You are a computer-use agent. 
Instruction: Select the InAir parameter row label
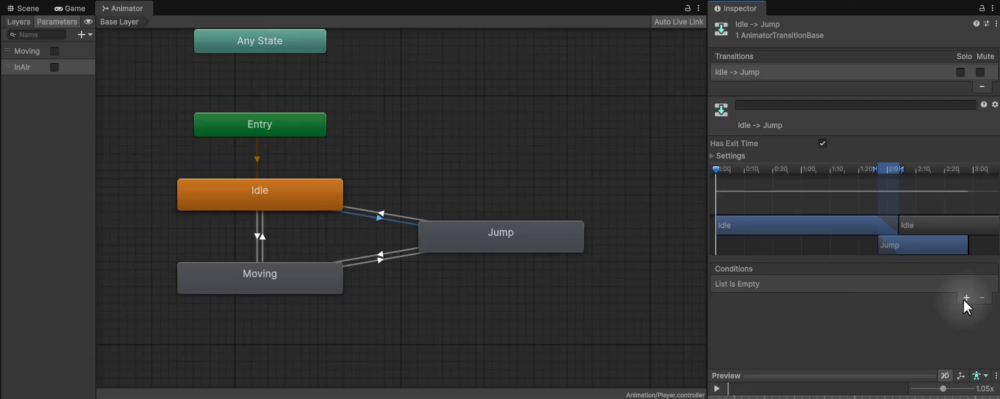tap(22, 67)
